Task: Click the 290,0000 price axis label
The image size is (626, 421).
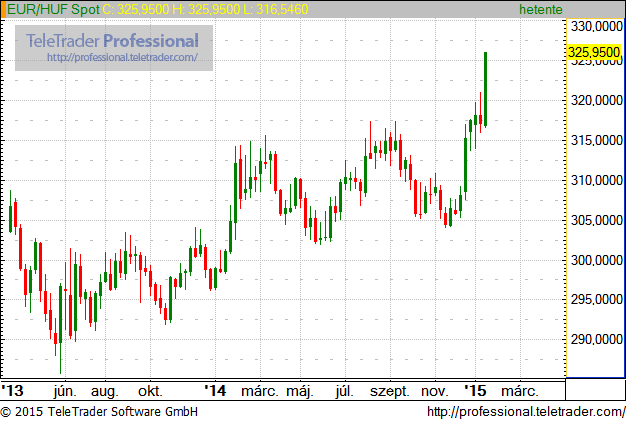Action: click(x=596, y=339)
